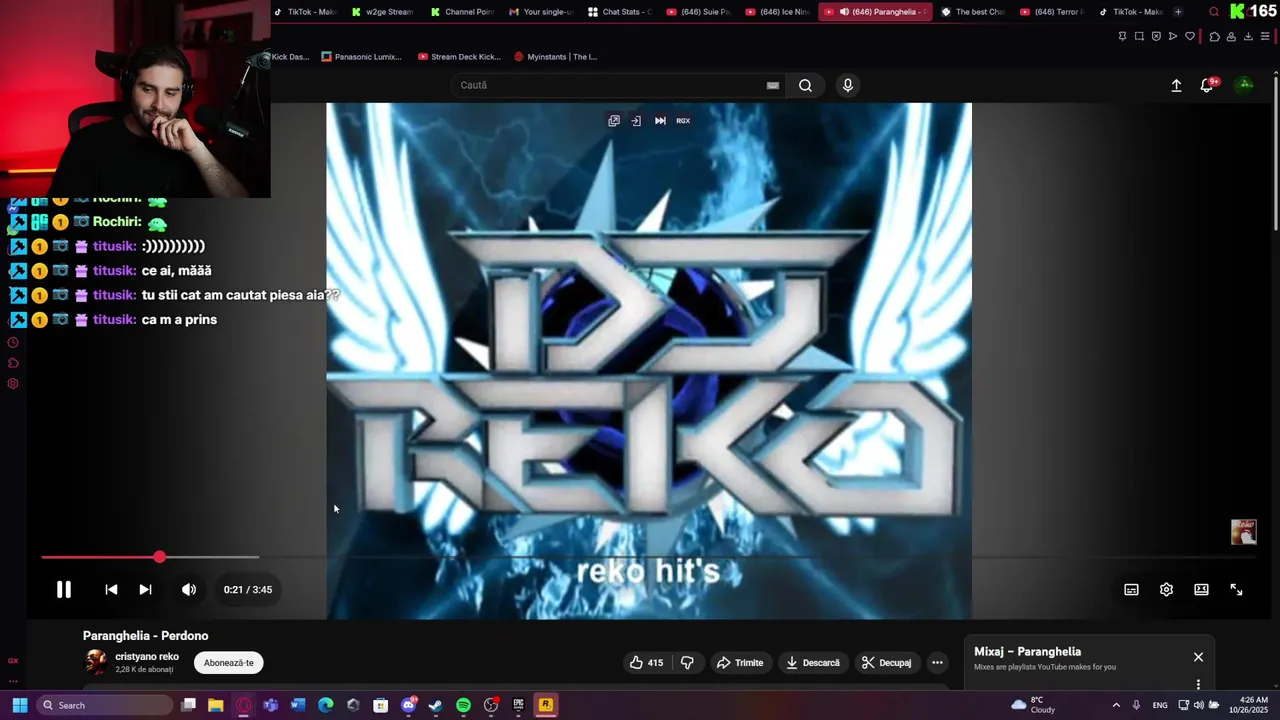The width and height of the screenshot is (1280, 720).
Task: Open the taskbar volume control
Action: click(1198, 705)
